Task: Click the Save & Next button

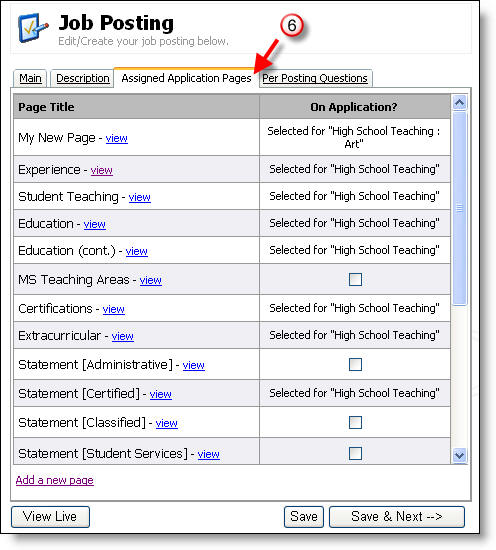Action: click(397, 516)
